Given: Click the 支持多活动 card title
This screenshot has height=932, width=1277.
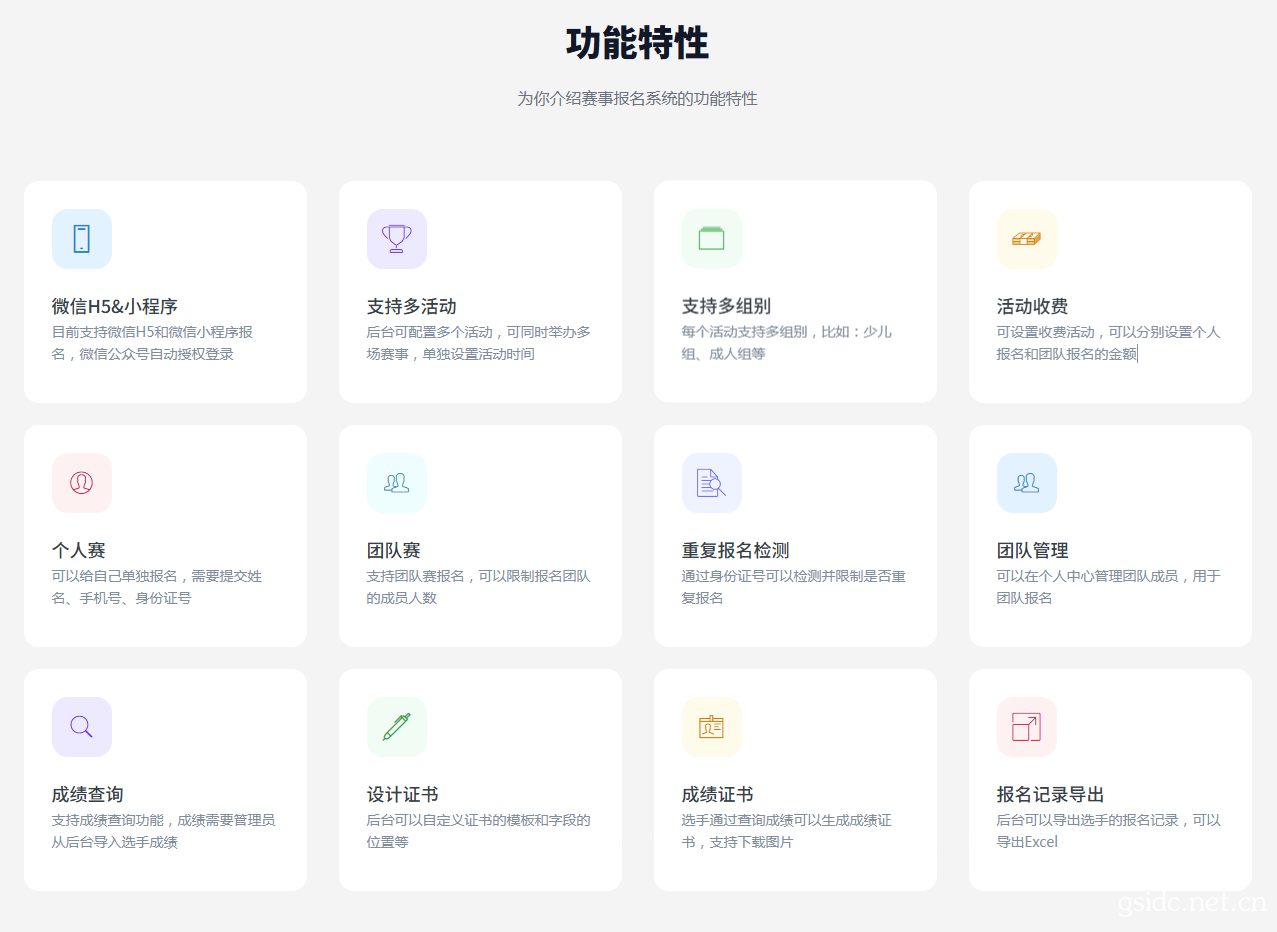Looking at the screenshot, I should 412,306.
